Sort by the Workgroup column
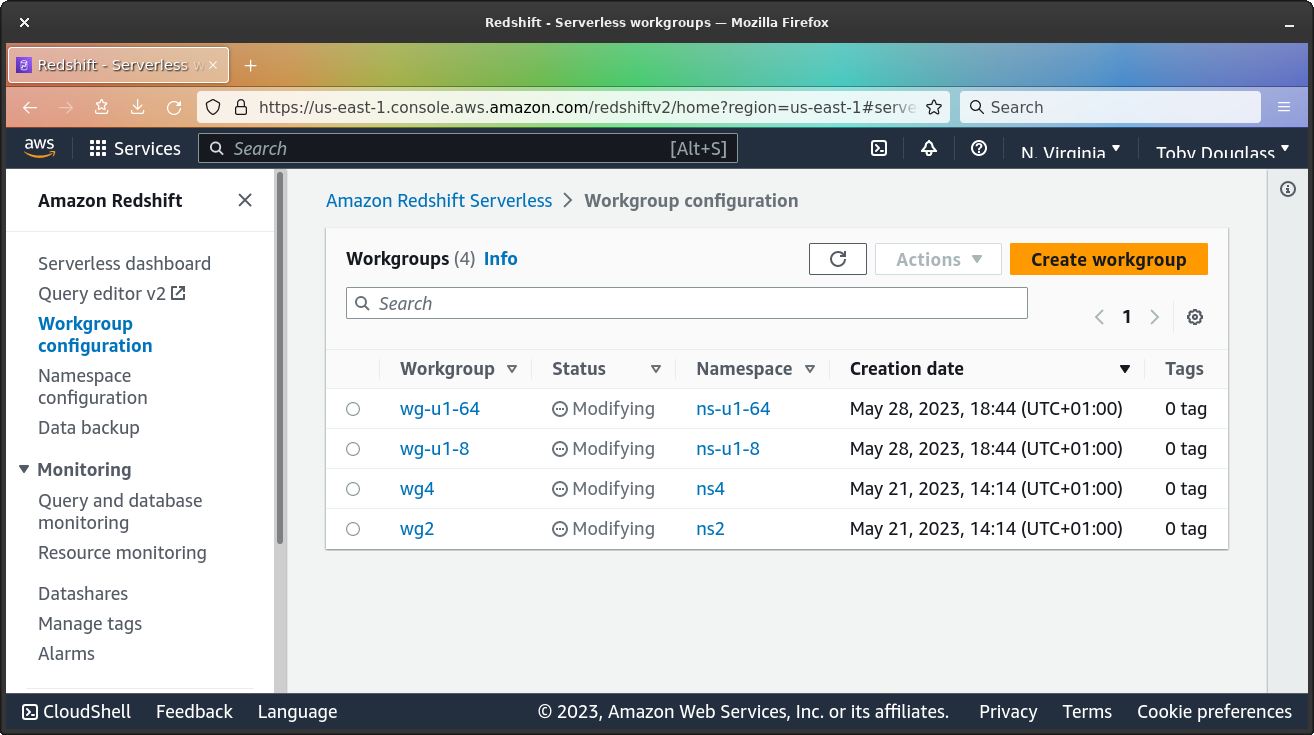The width and height of the screenshot is (1314, 735). 459,369
